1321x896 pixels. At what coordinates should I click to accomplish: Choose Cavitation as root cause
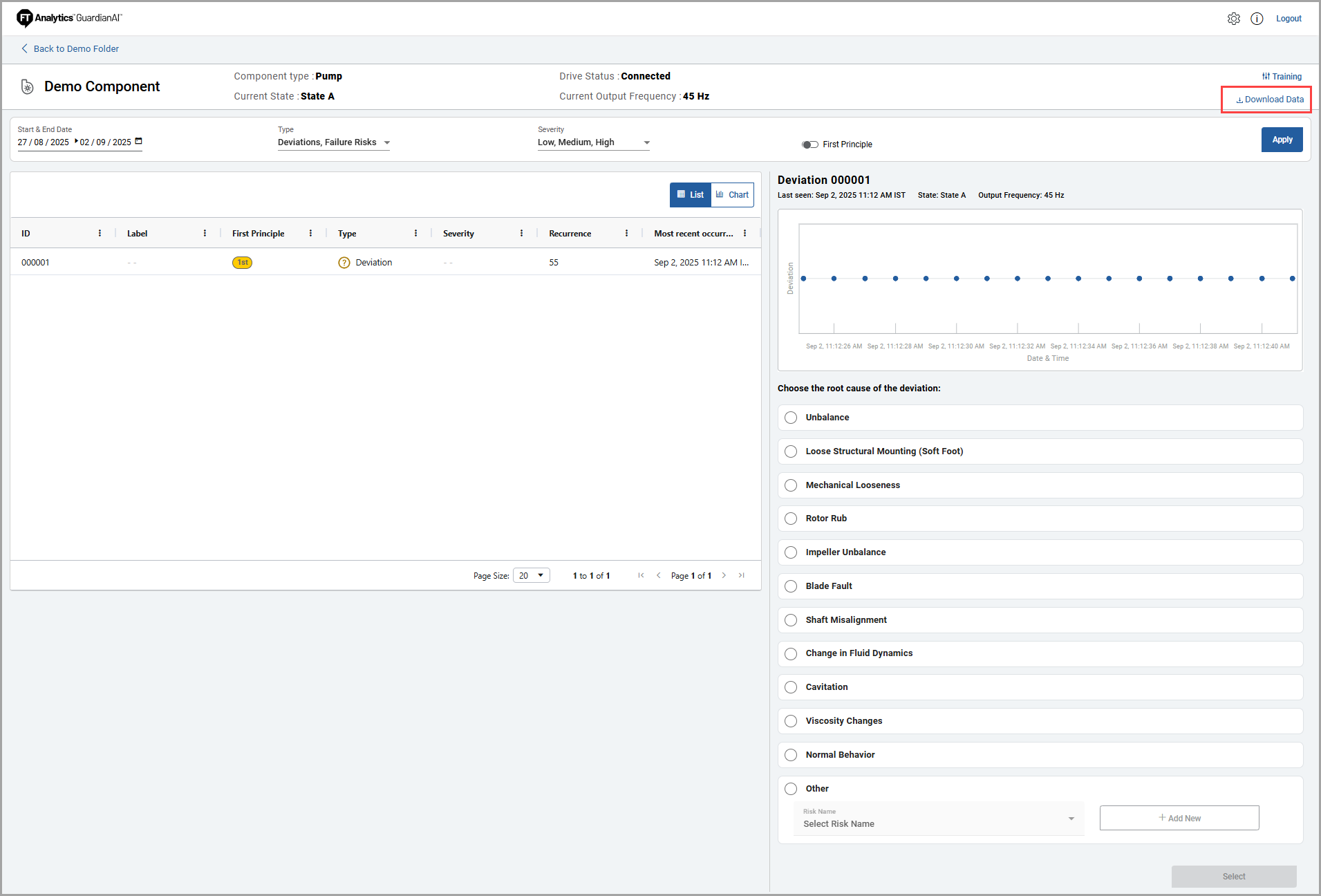pyautogui.click(x=791, y=687)
